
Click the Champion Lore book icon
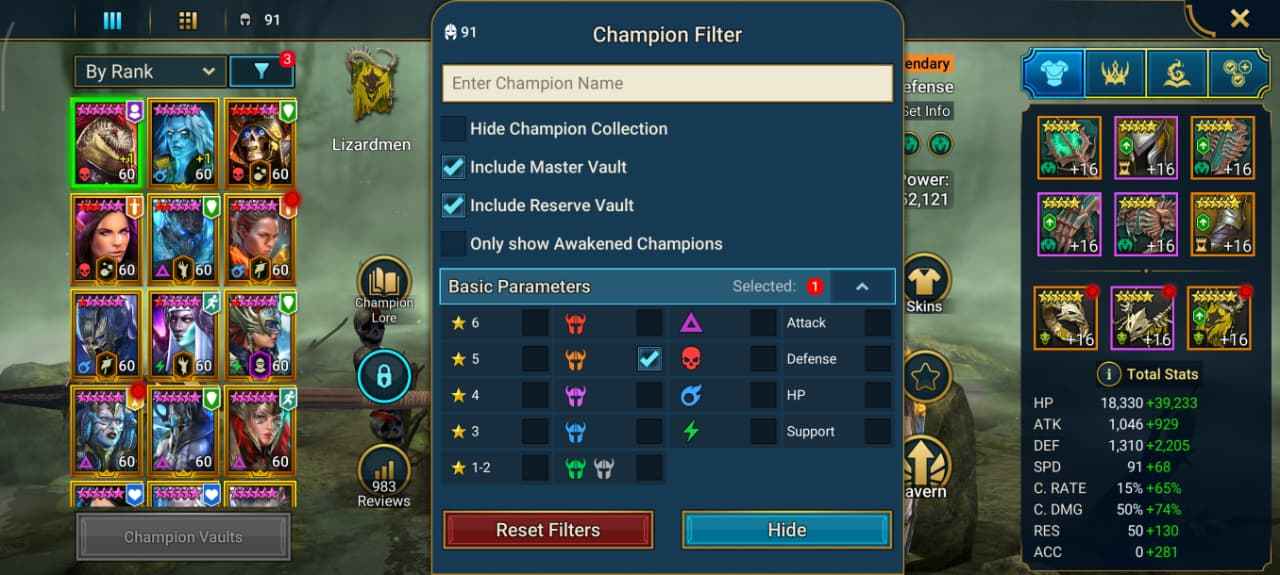384,283
